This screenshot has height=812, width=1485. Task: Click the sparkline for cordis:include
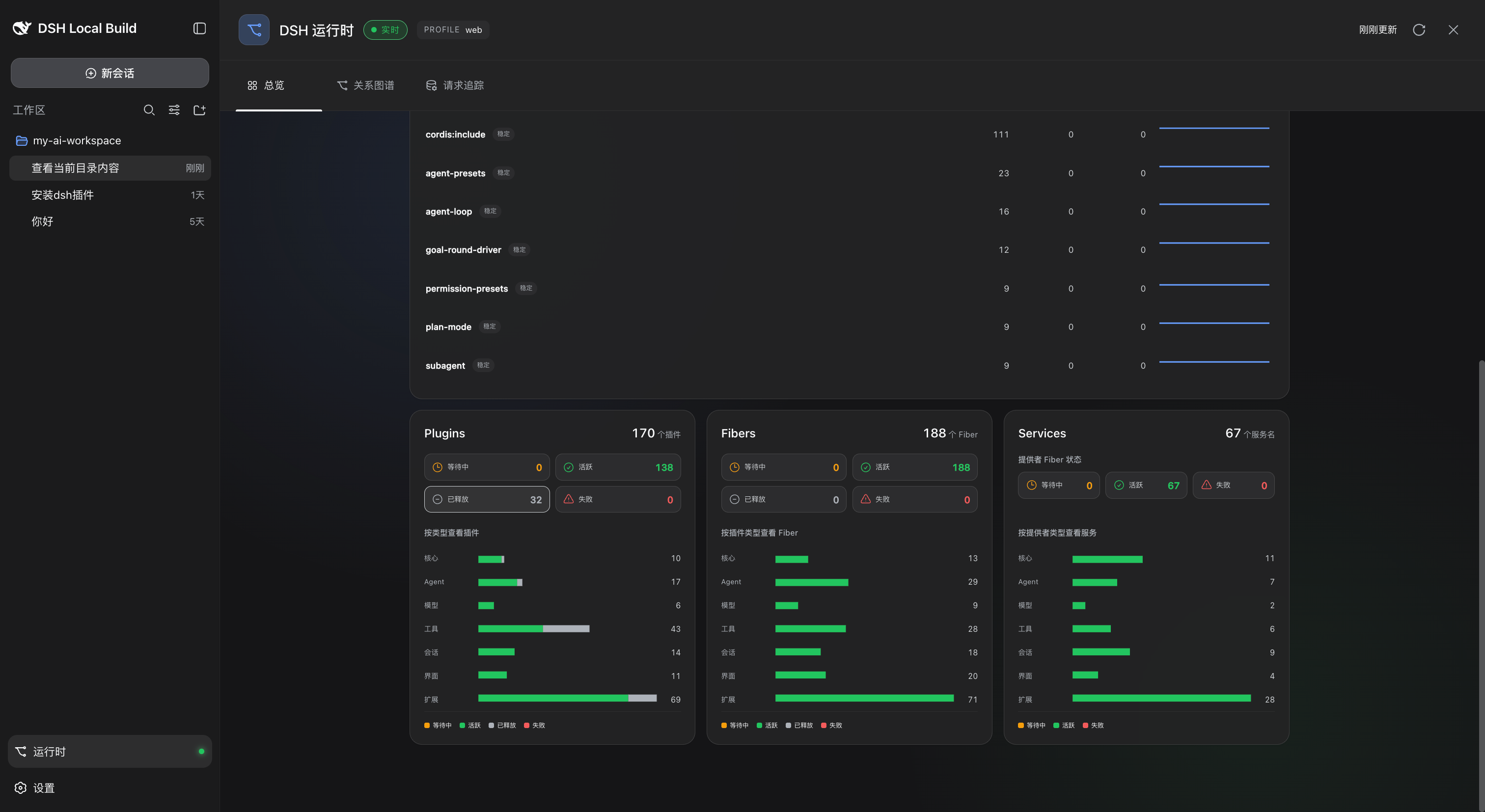coord(1214,129)
